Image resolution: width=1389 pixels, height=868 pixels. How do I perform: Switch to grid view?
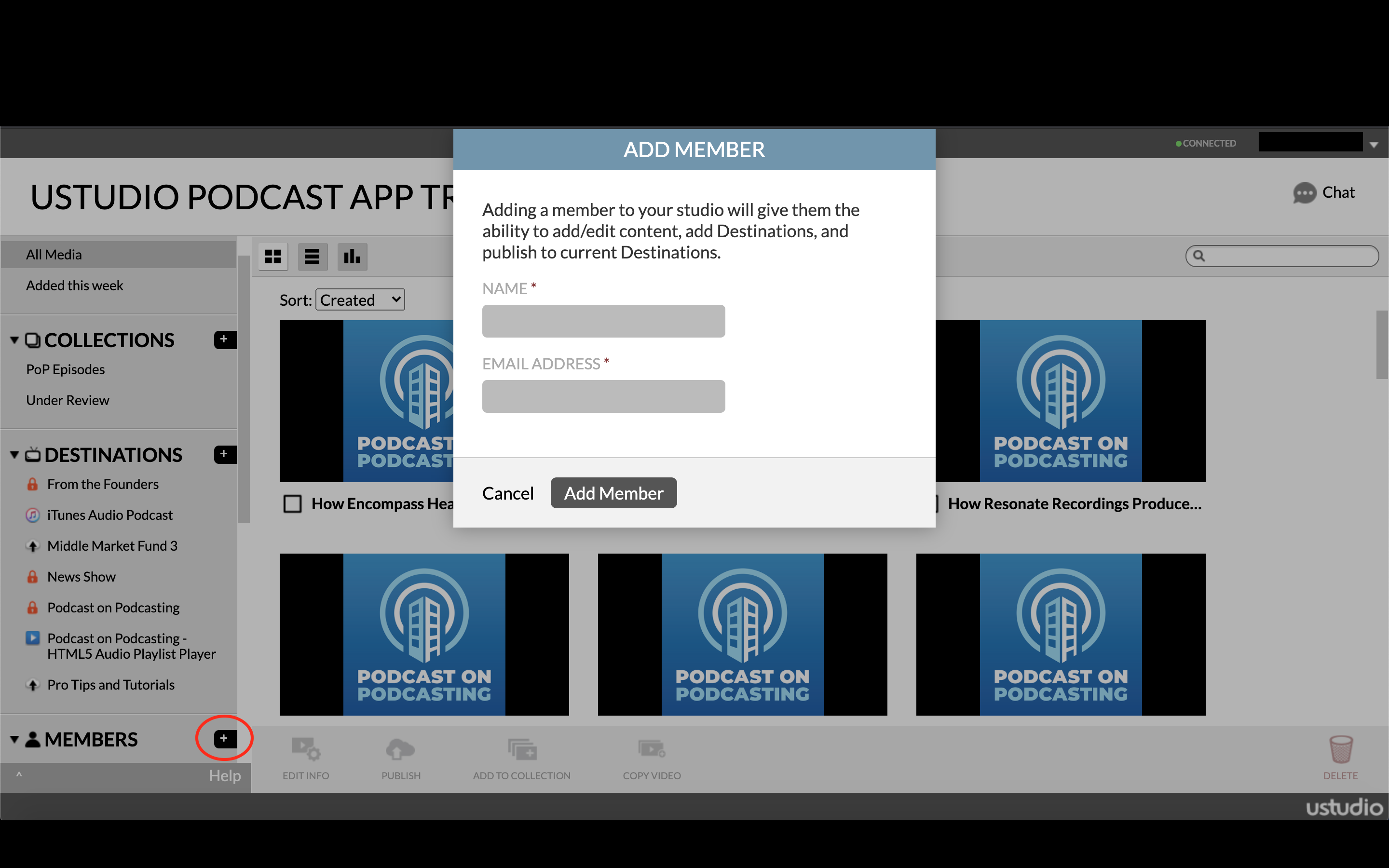272,256
